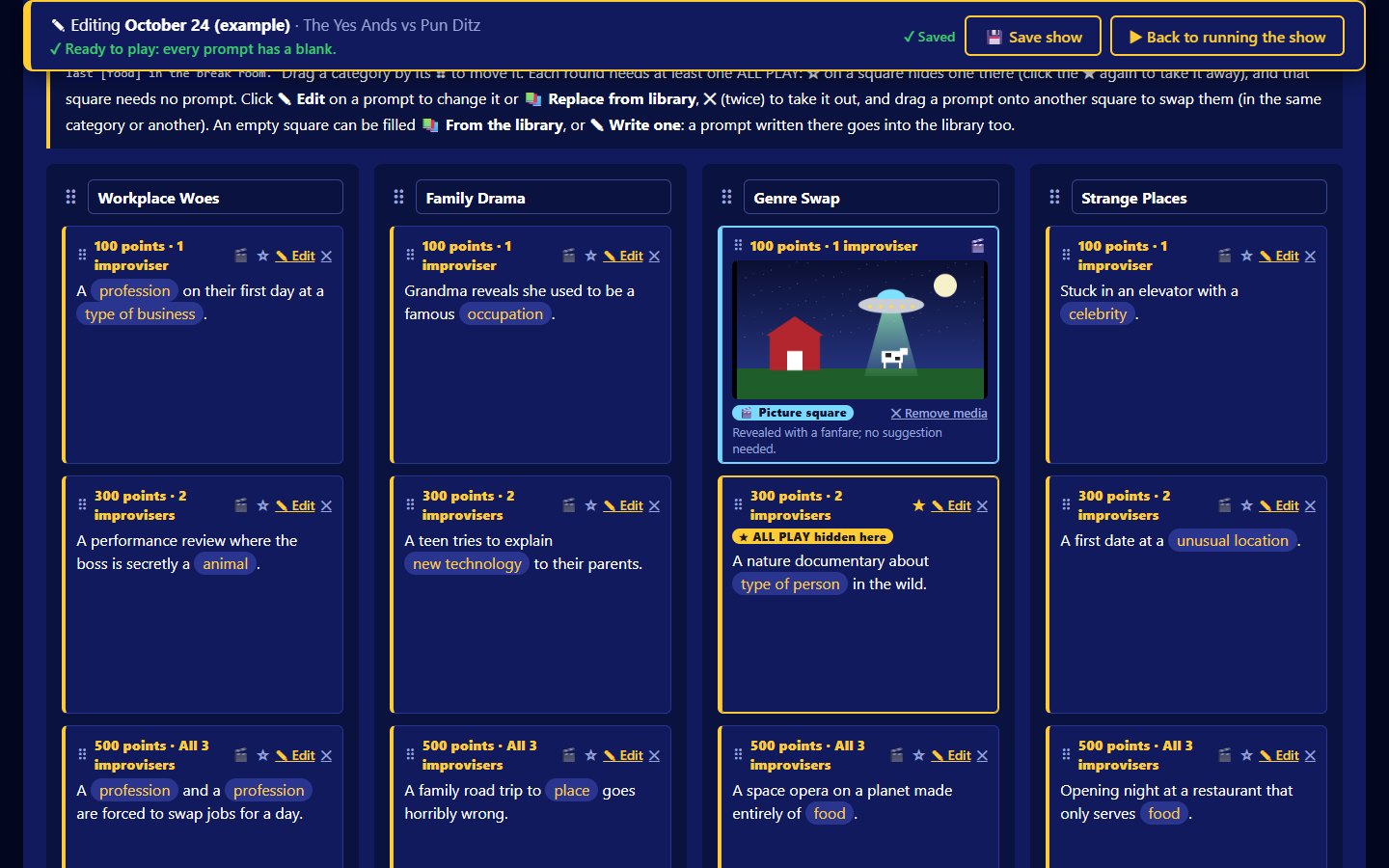Click Remove media link on picture square
The height and width of the screenshot is (868, 1389).
point(939,413)
